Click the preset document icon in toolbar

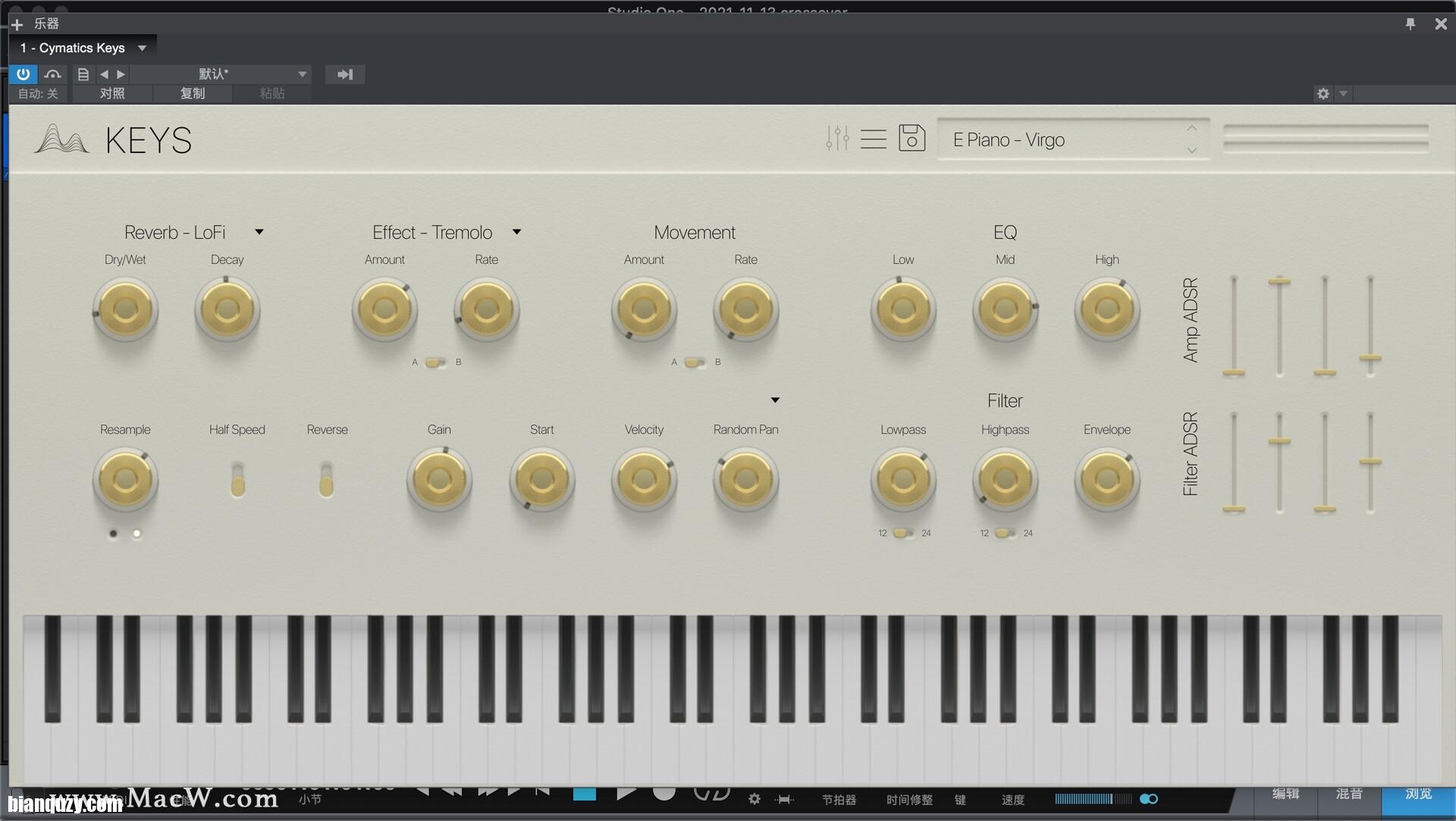pyautogui.click(x=83, y=74)
